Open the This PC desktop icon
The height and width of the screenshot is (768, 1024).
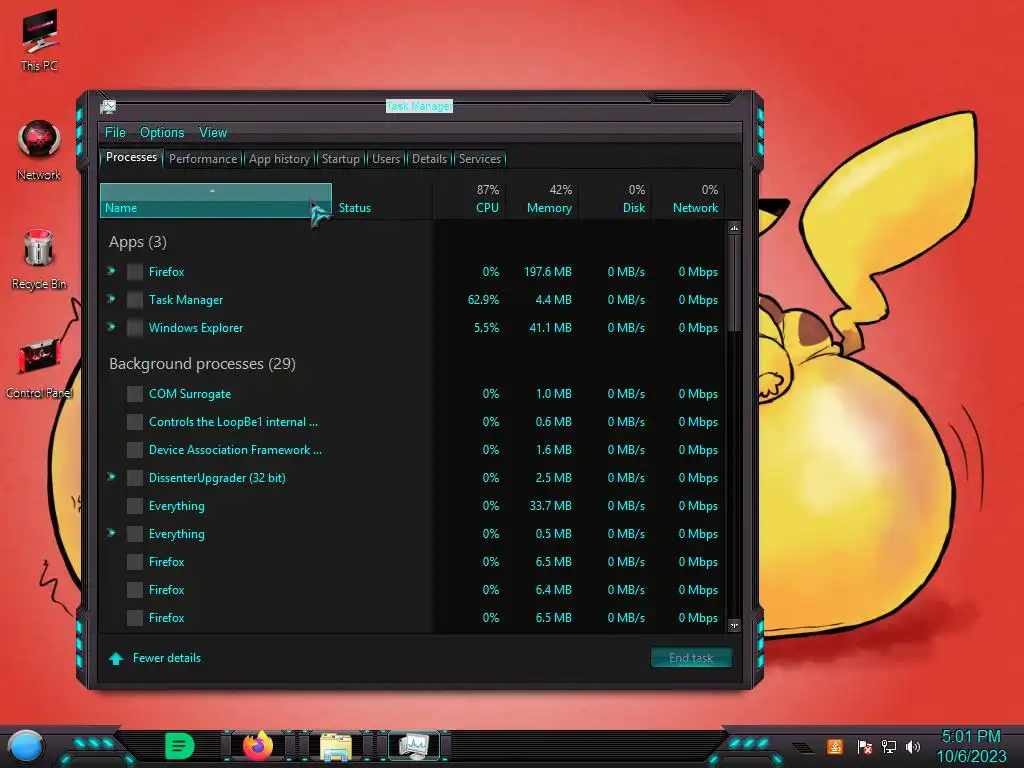pos(39,40)
